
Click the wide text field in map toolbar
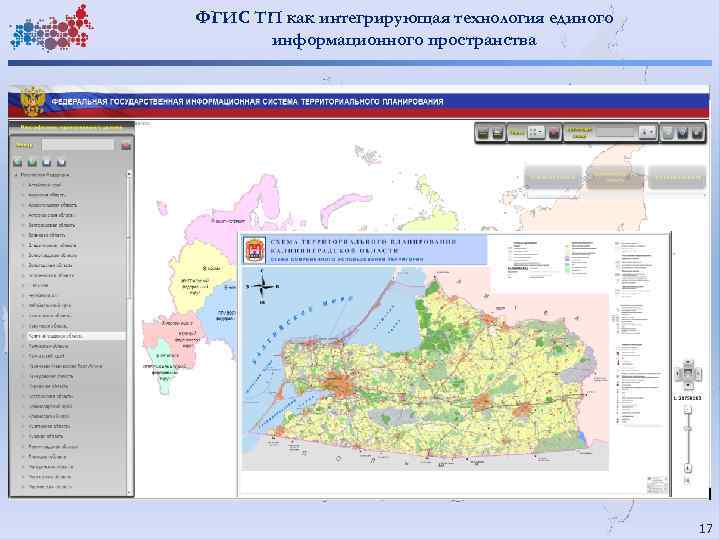[615, 133]
